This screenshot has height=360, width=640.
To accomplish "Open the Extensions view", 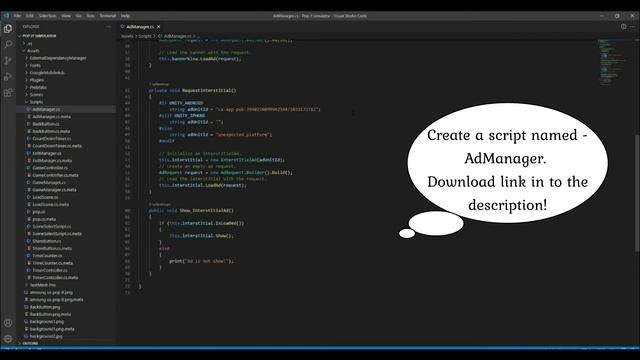I will click(x=8, y=92).
